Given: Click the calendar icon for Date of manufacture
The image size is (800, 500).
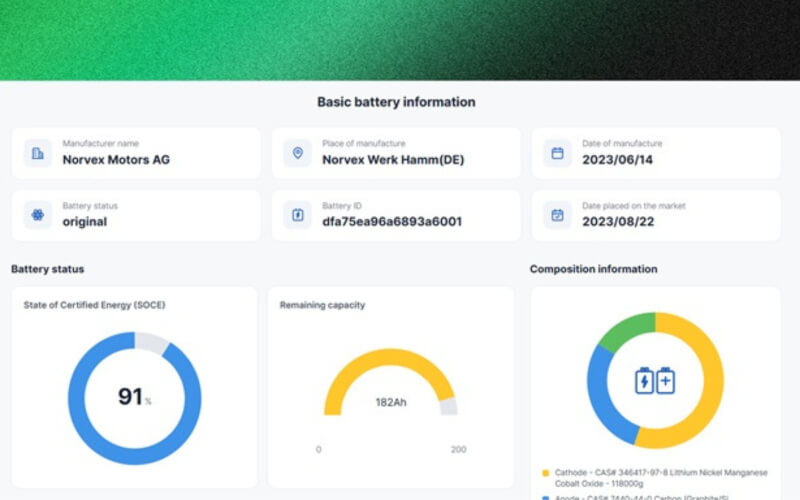Looking at the screenshot, I should point(557,153).
